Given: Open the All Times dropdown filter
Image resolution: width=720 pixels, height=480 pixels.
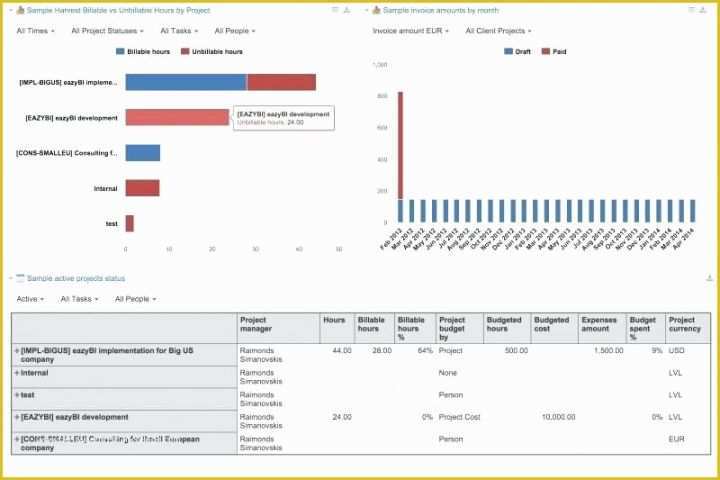Looking at the screenshot, I should pyautogui.click(x=35, y=31).
